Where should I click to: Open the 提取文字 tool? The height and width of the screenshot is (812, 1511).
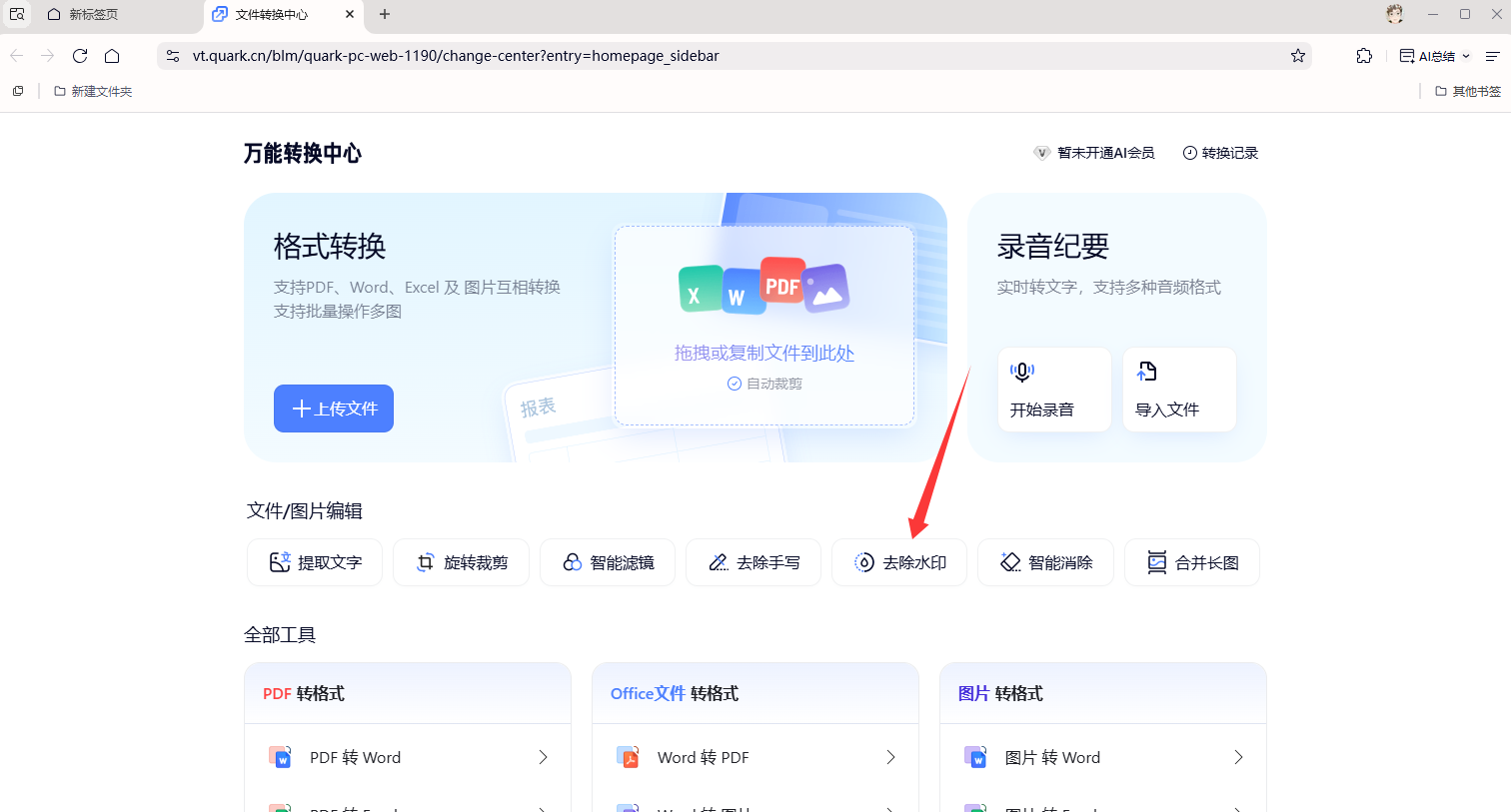315,562
